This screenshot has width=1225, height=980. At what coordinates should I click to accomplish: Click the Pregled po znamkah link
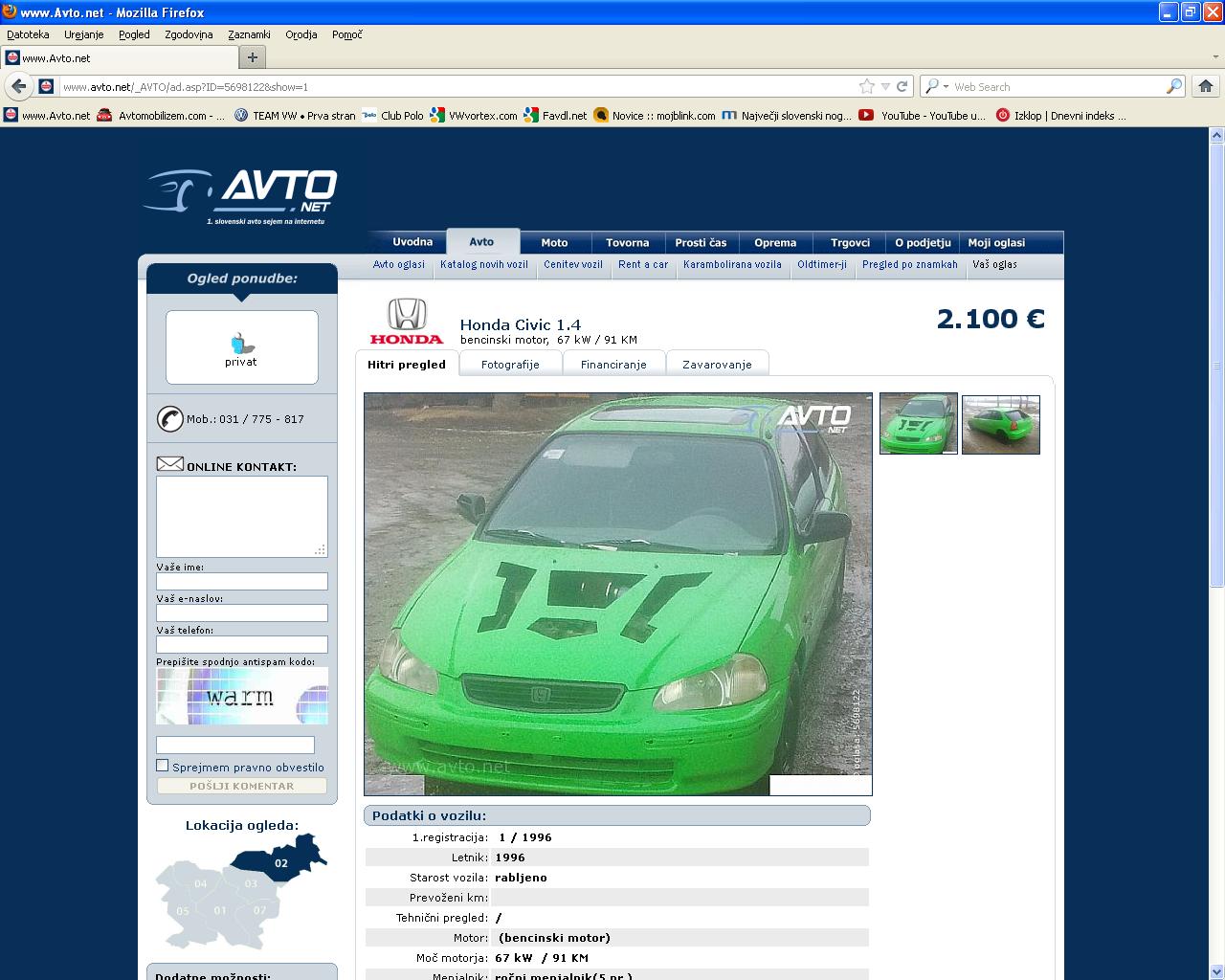point(909,264)
